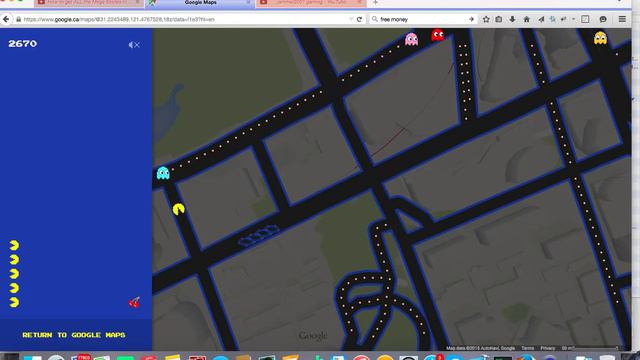Reload the page with the refresh icon
This screenshot has width=640, height=360.
click(x=359, y=19)
